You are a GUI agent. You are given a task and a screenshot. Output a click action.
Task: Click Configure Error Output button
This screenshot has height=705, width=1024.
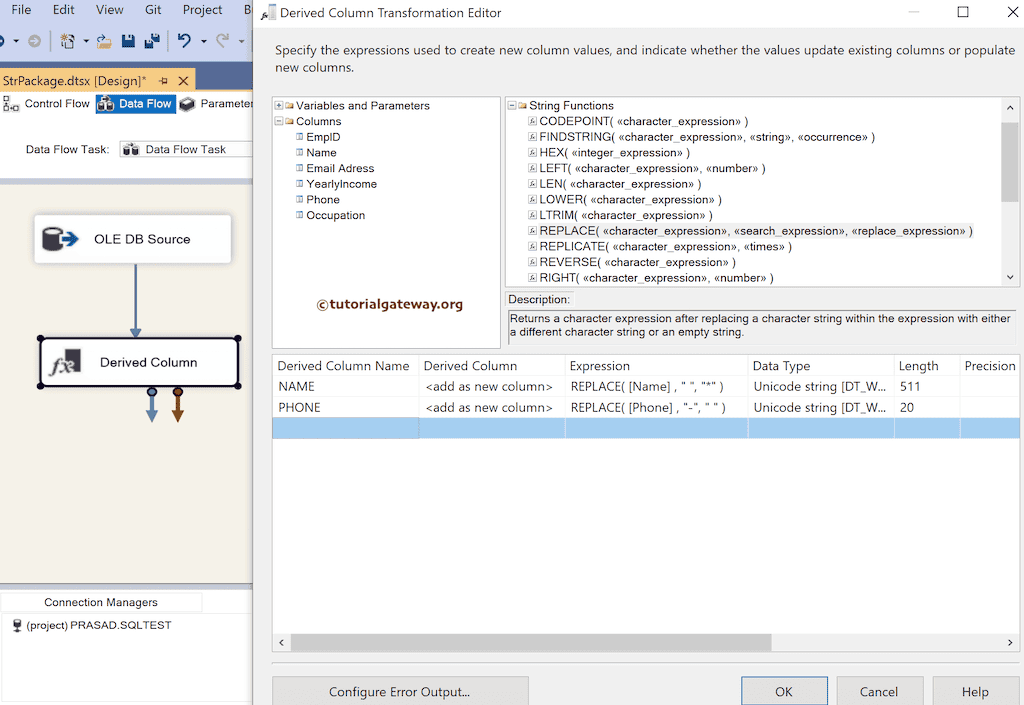click(400, 691)
